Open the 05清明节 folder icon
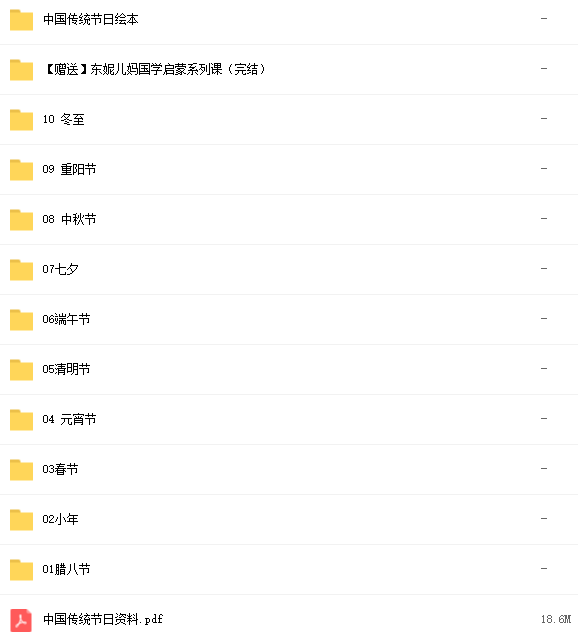 click(x=21, y=370)
